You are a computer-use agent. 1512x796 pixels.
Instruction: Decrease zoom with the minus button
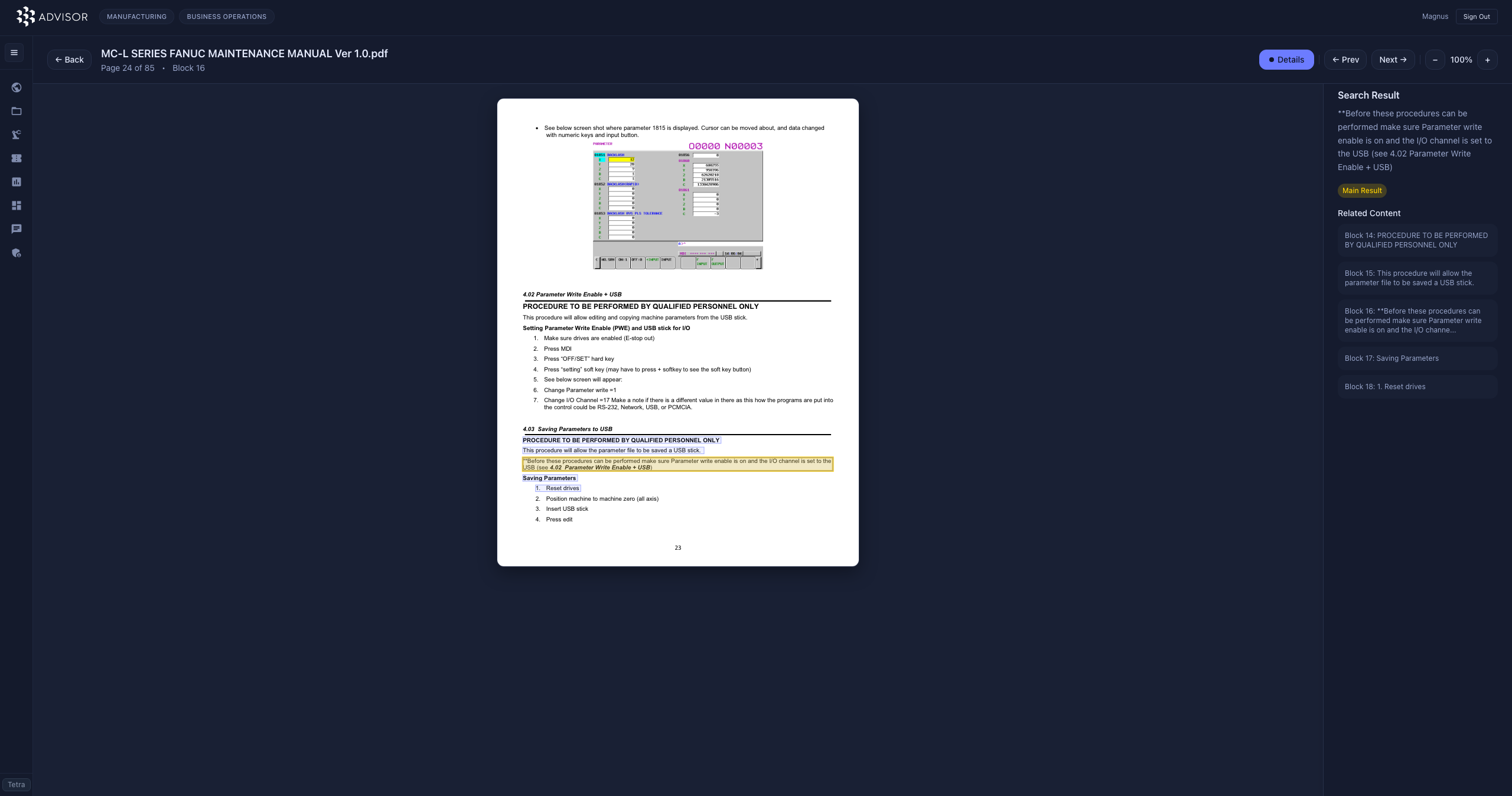1435,60
